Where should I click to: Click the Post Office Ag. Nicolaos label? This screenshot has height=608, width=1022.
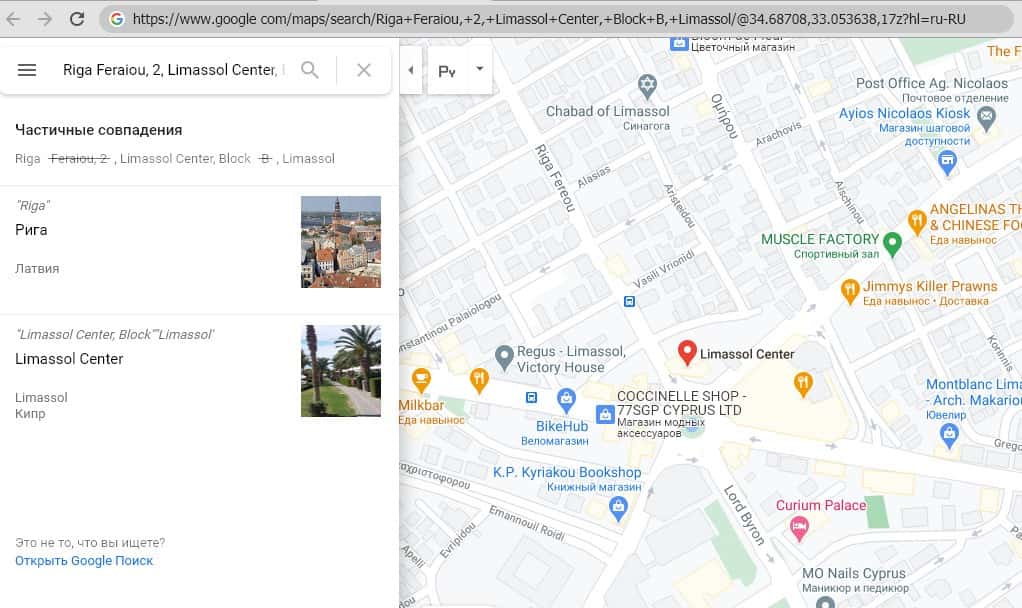pos(932,83)
